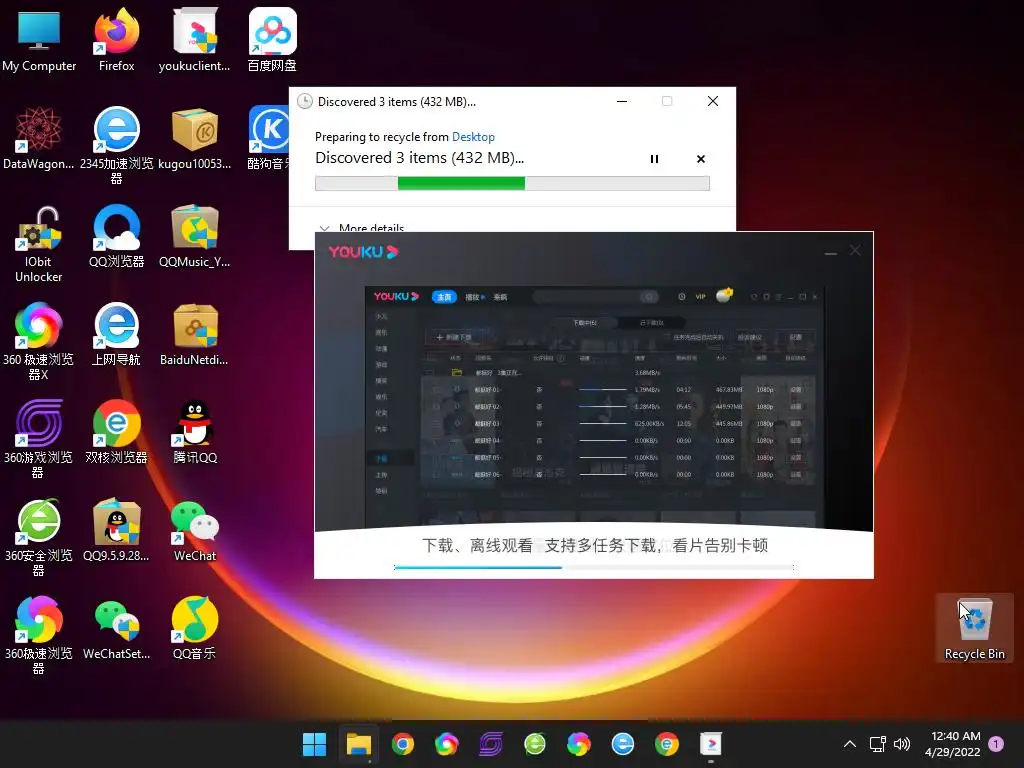
Task: Open IObit Unlocker shortcut
Action: pos(39,244)
